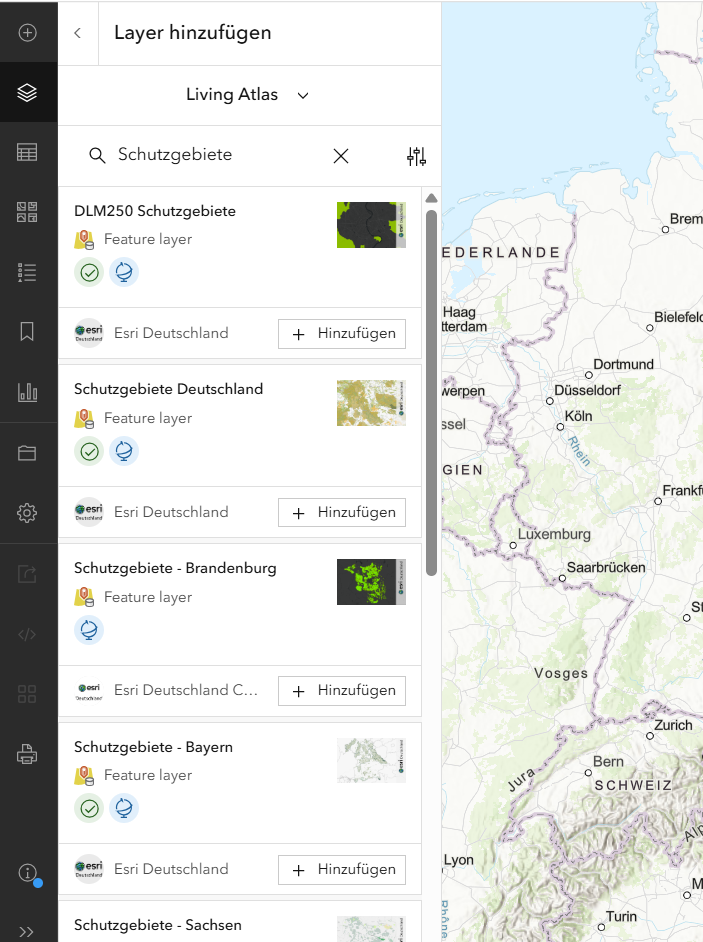Click the Print icon in sidebar
The height and width of the screenshot is (942, 703).
coord(28,754)
